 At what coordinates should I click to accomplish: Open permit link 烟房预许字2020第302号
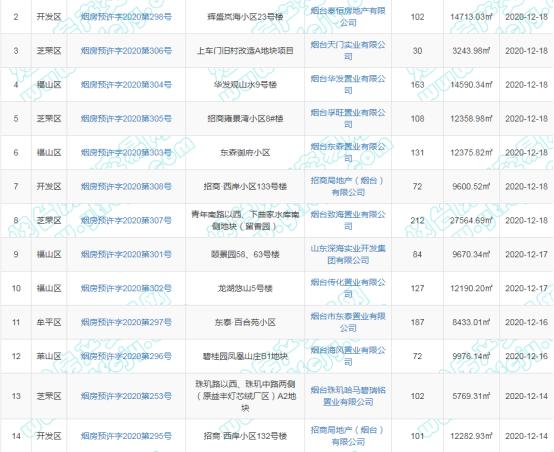[126, 288]
